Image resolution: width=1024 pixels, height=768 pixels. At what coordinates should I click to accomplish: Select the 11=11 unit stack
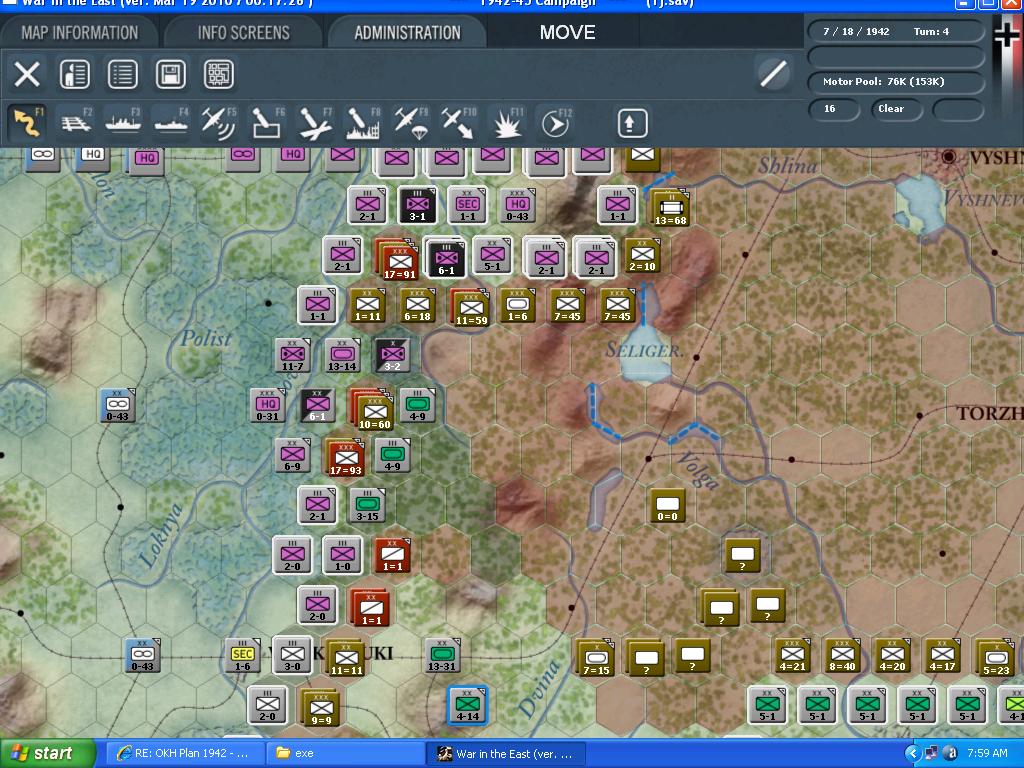tap(345, 657)
